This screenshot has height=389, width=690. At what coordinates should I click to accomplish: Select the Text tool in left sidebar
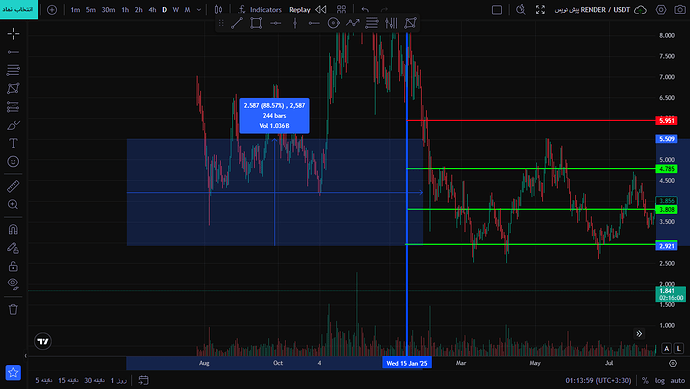(13, 143)
